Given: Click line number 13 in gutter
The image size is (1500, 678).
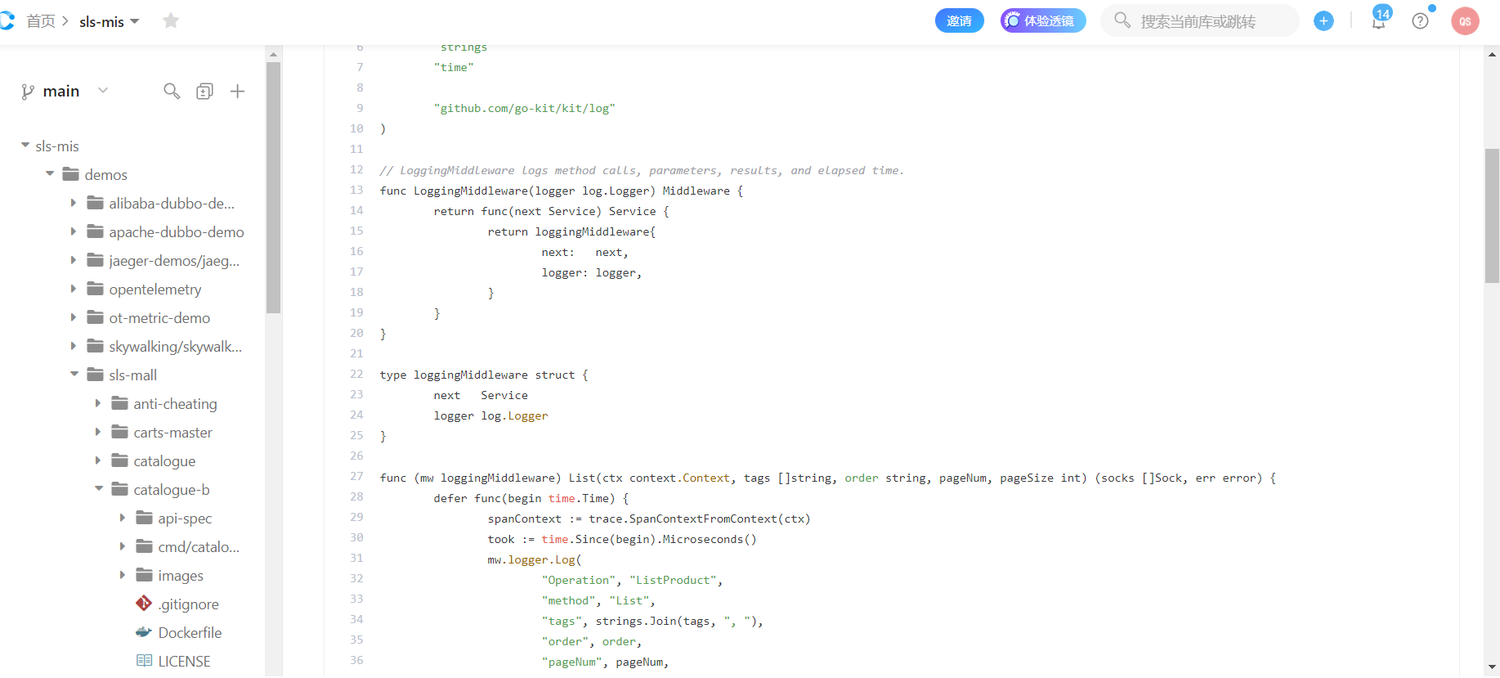Looking at the screenshot, I should click(x=357, y=190).
